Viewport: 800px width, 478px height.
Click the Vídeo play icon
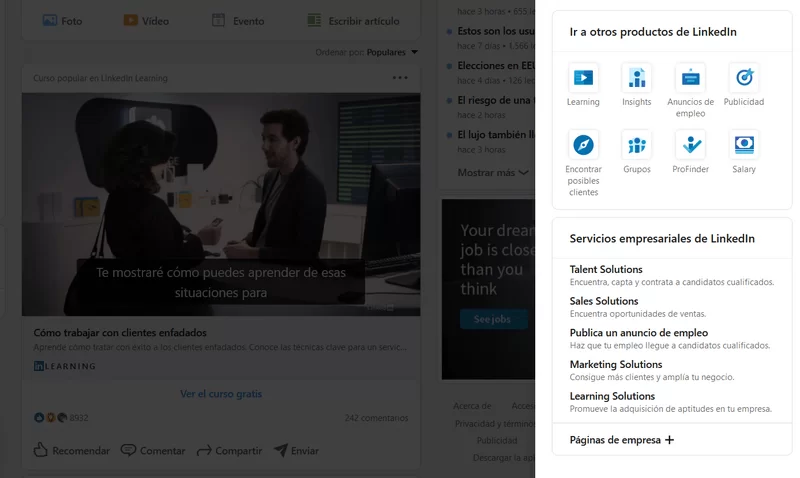pyautogui.click(x=131, y=20)
